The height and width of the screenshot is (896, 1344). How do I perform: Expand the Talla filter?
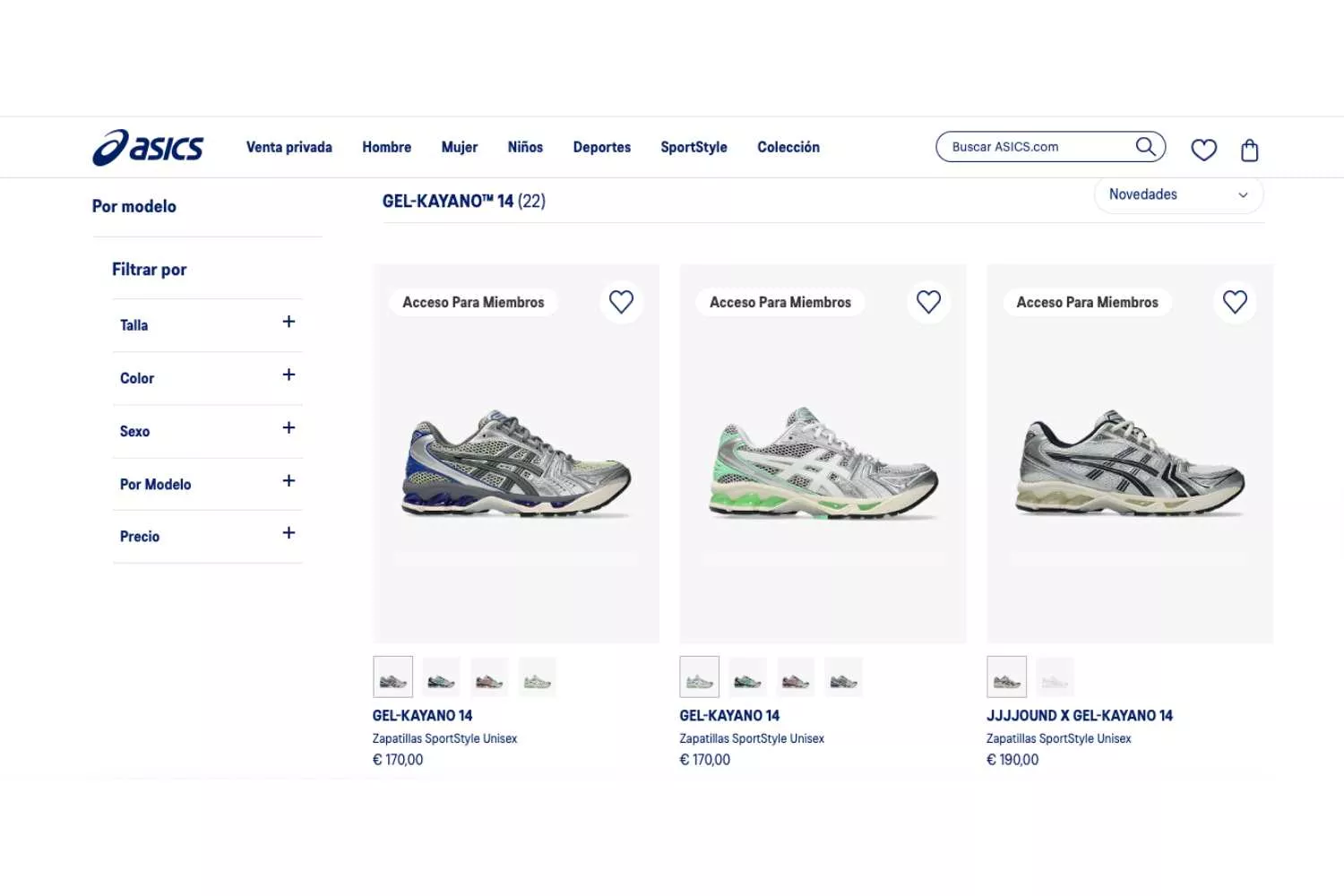coord(207,324)
